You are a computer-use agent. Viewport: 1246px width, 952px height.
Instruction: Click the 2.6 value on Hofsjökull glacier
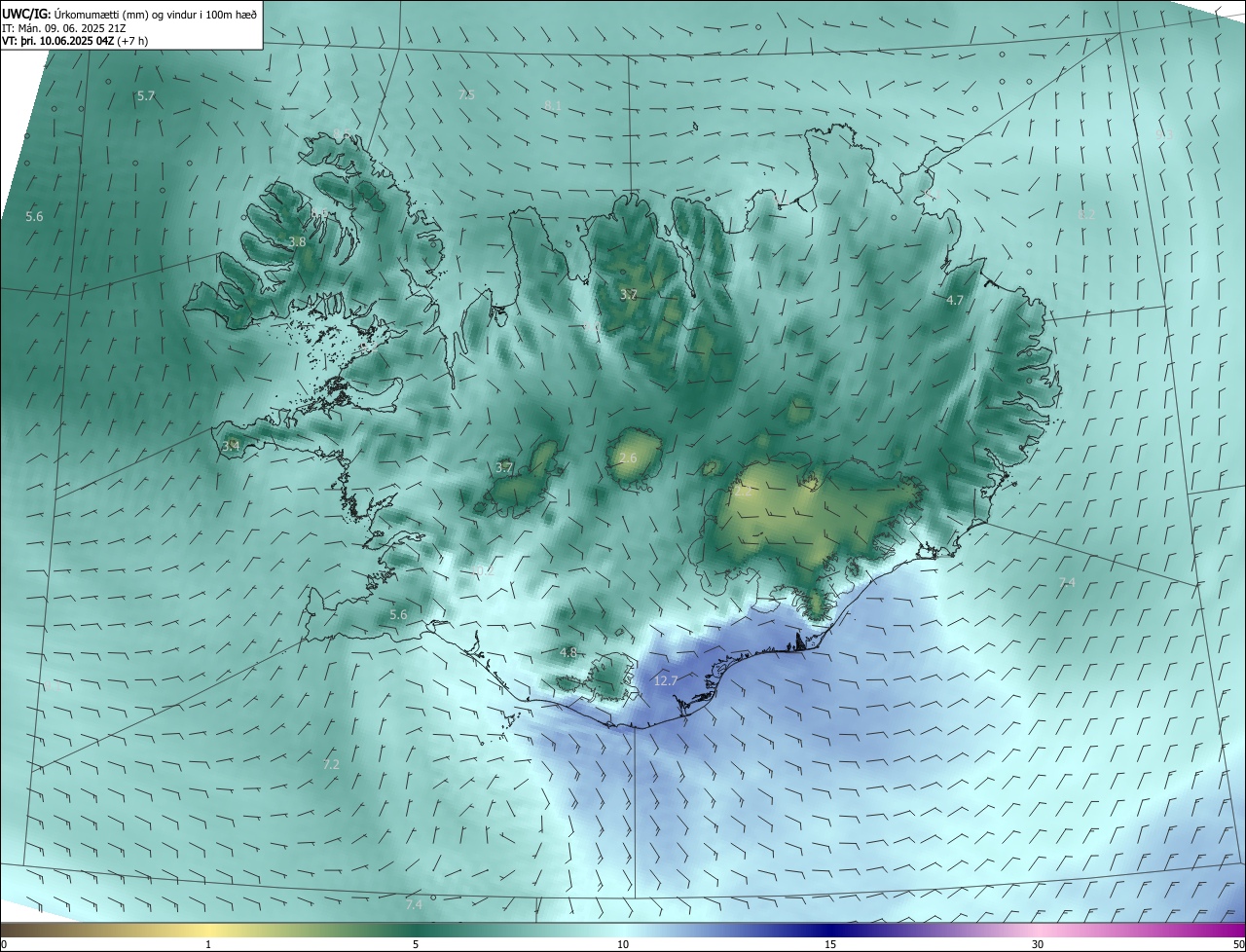coord(628,458)
